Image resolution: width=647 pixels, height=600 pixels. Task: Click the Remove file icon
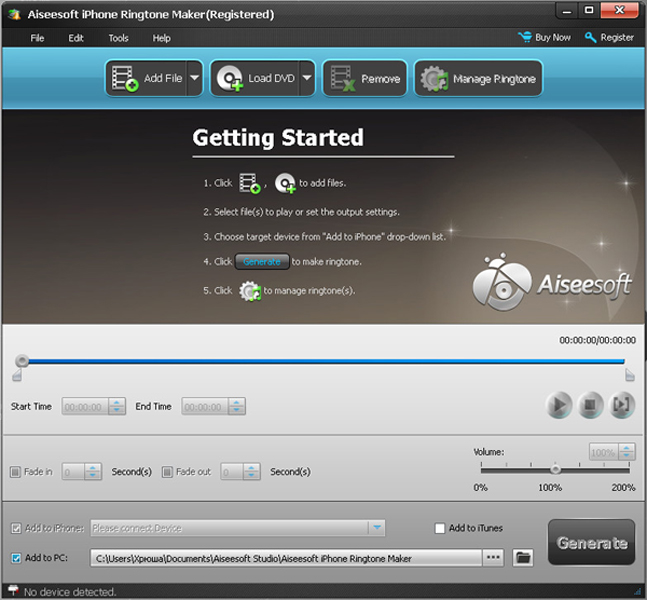343,79
